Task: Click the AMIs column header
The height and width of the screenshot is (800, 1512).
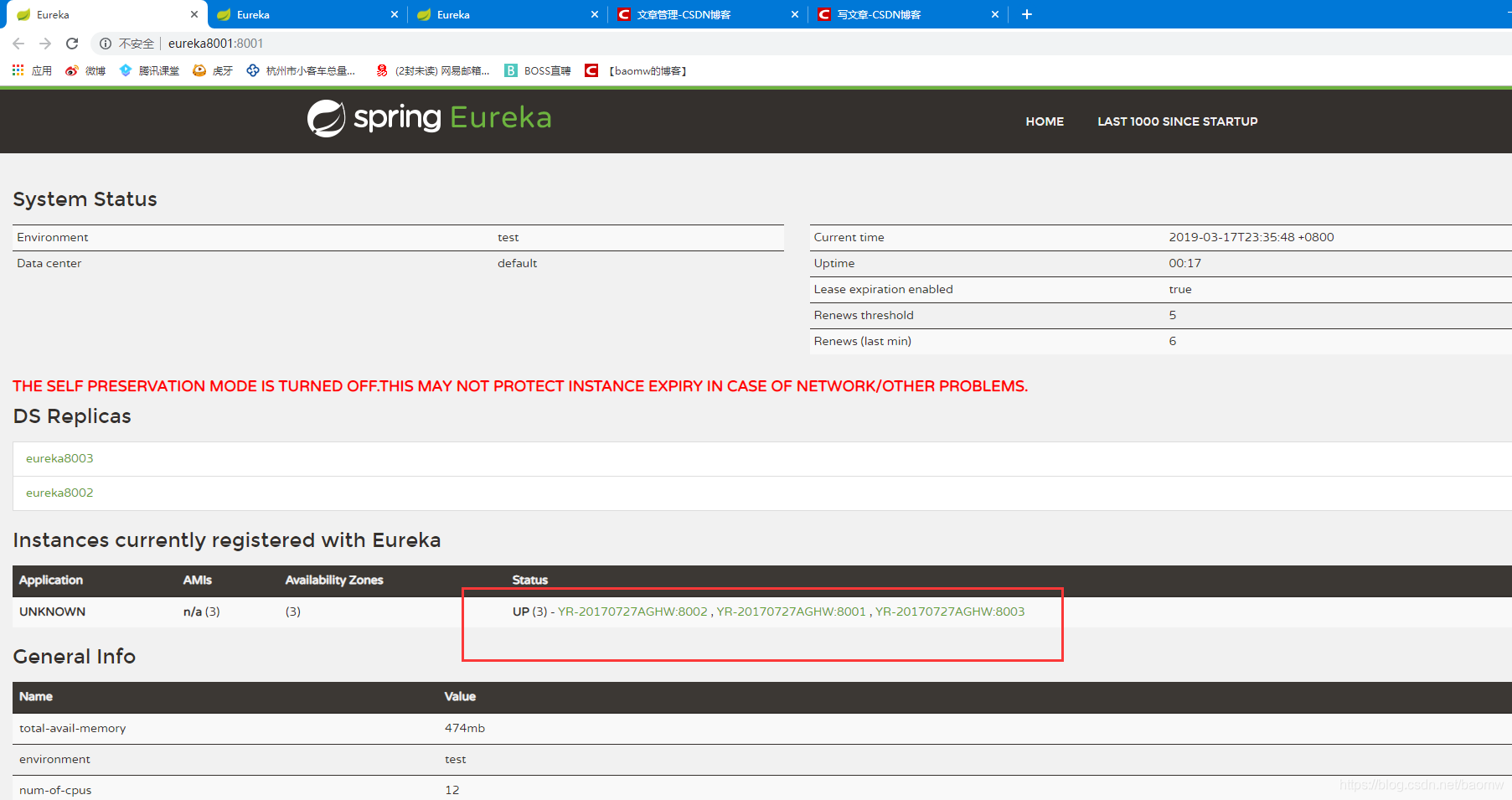Action: click(x=198, y=580)
